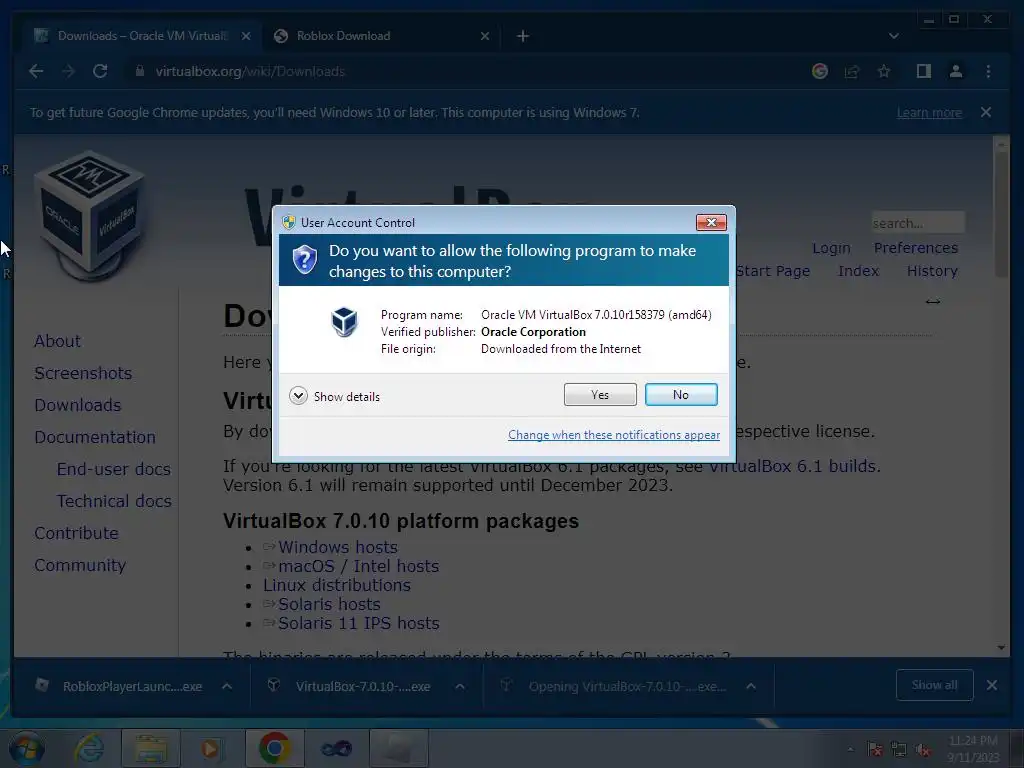Image resolution: width=1024 pixels, height=768 pixels.
Task: Click No in User Account Control dialog
Action: coord(680,394)
